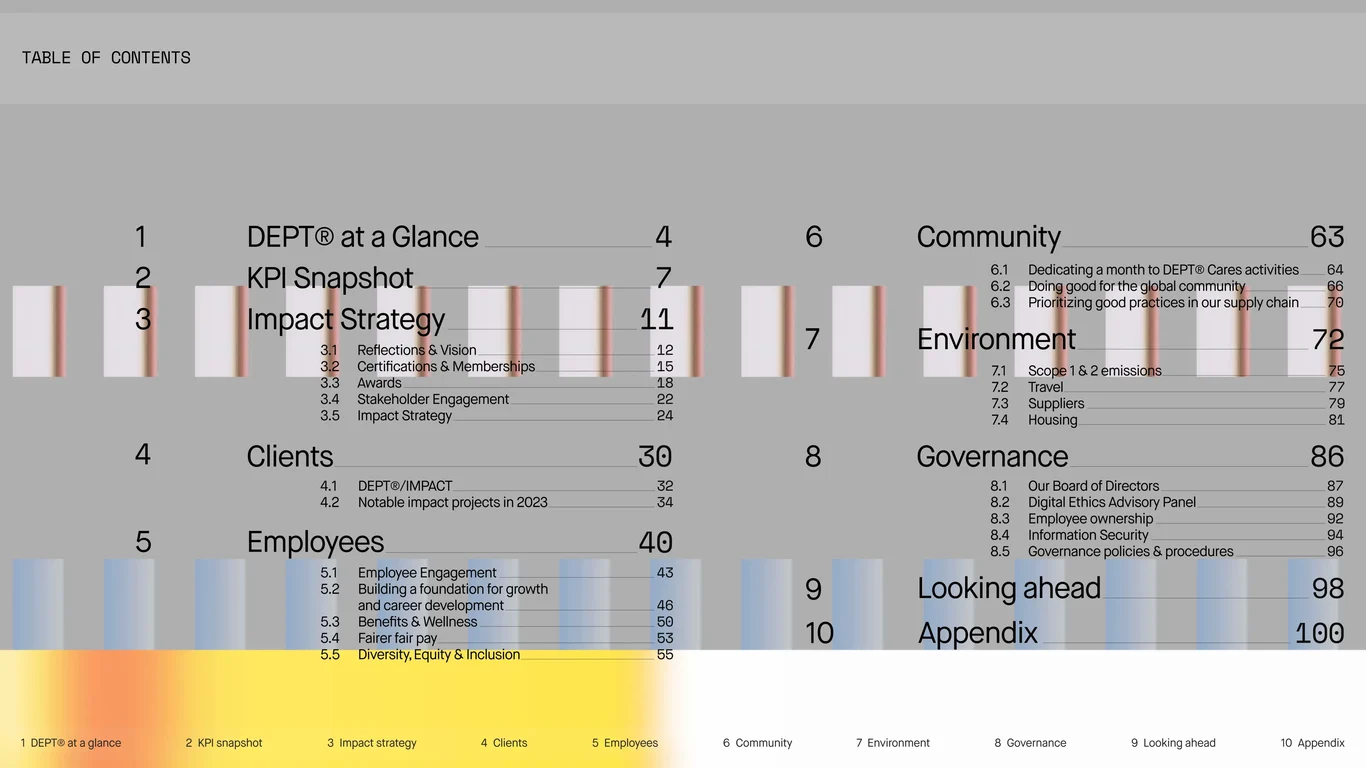Select '8 Governance' in bottom navigation
This screenshot has width=1366, height=768.
point(1030,743)
